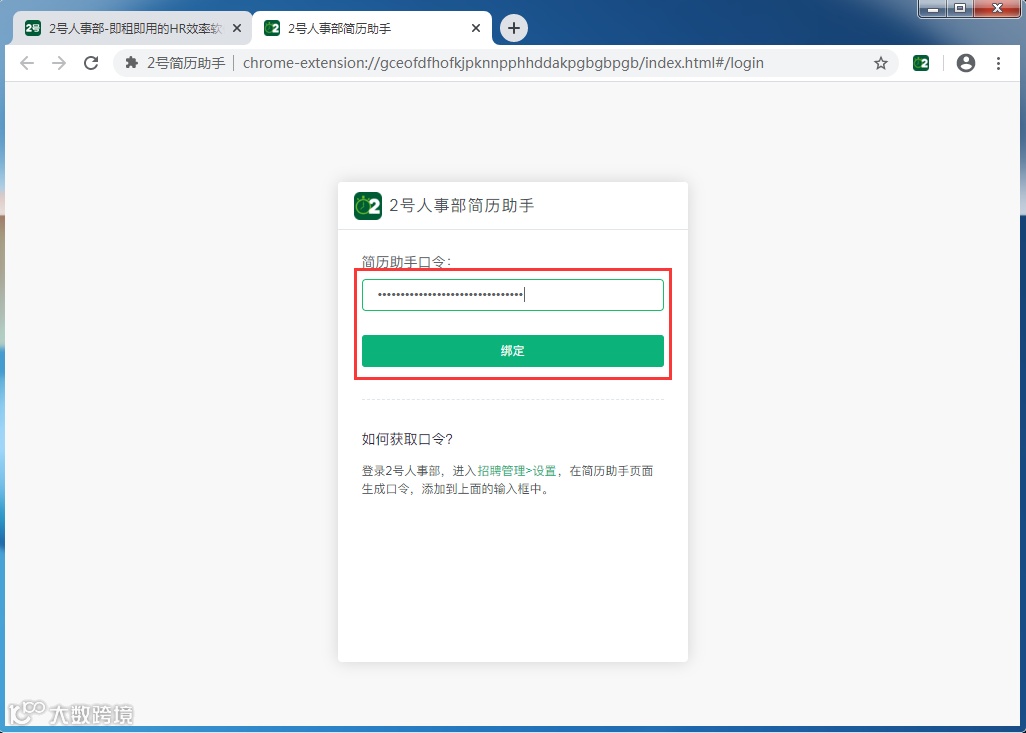1026x733 pixels.
Task: Close the 2号人事部简历助手 tab
Action: 476,29
